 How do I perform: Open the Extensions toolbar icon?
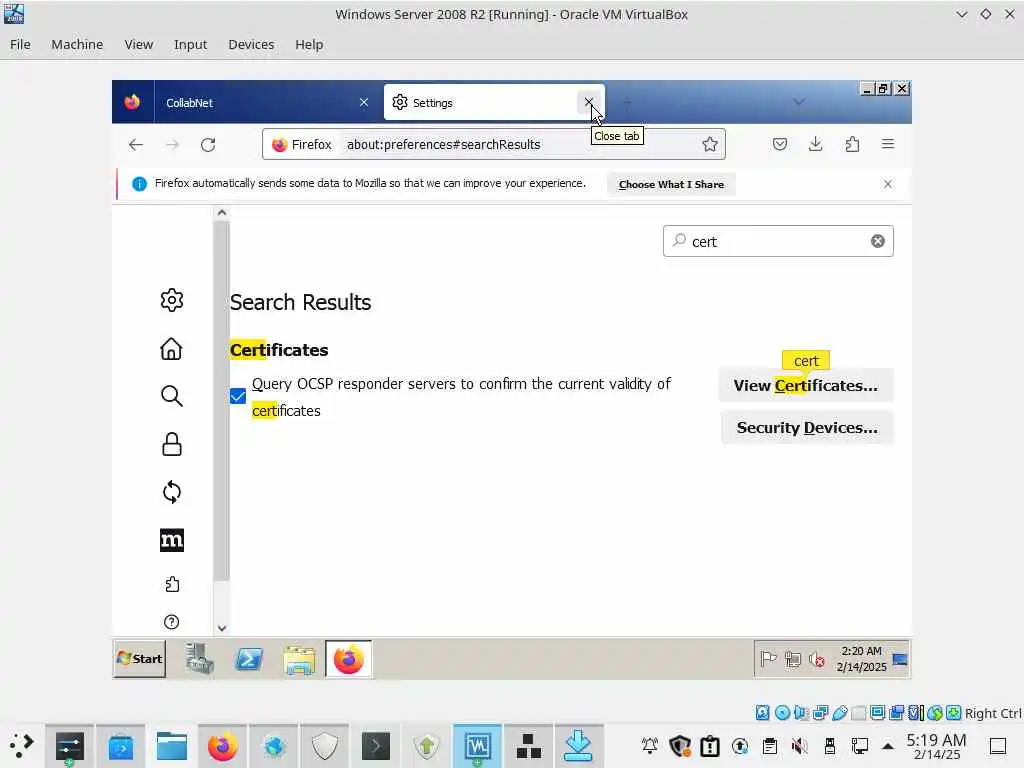coord(852,144)
